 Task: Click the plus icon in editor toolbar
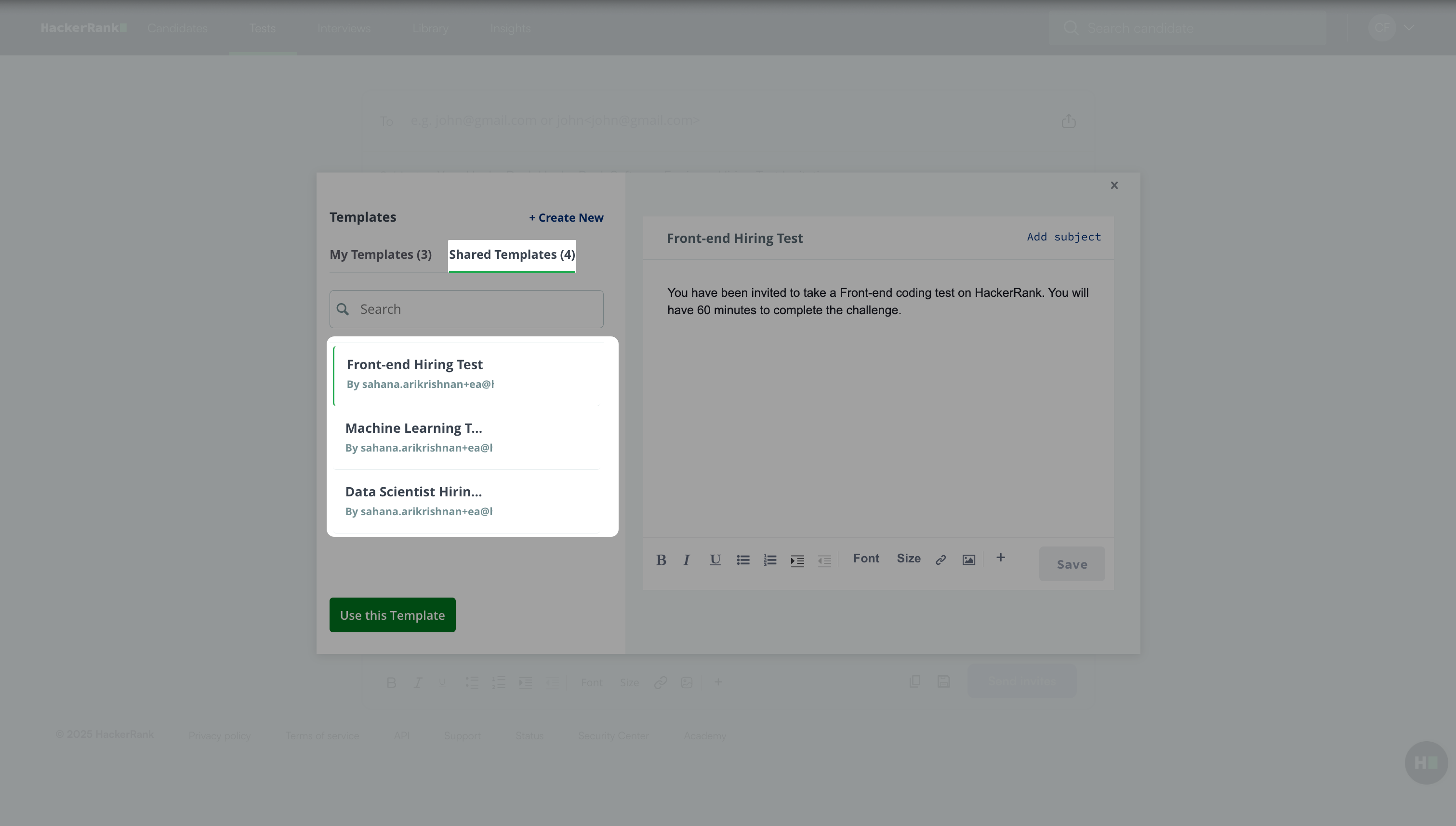1001,558
